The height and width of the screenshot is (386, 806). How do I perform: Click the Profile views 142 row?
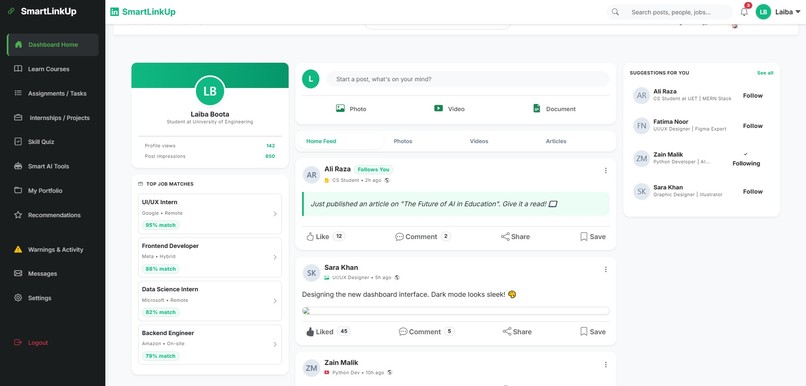[210, 146]
